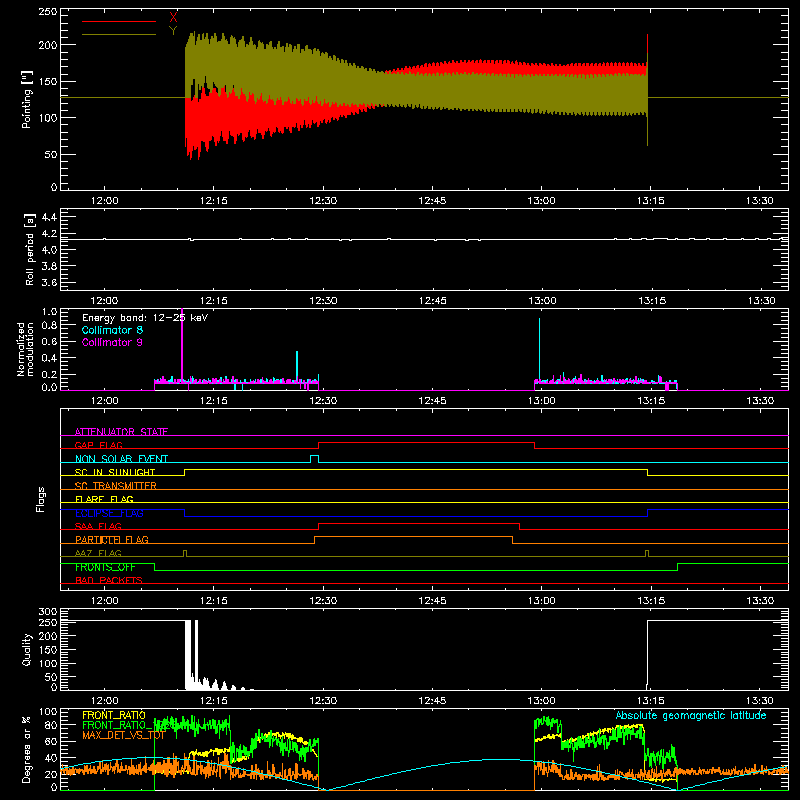Click the Normalized modulation axis title
Screen dimensions: 800x800
pos(25,349)
